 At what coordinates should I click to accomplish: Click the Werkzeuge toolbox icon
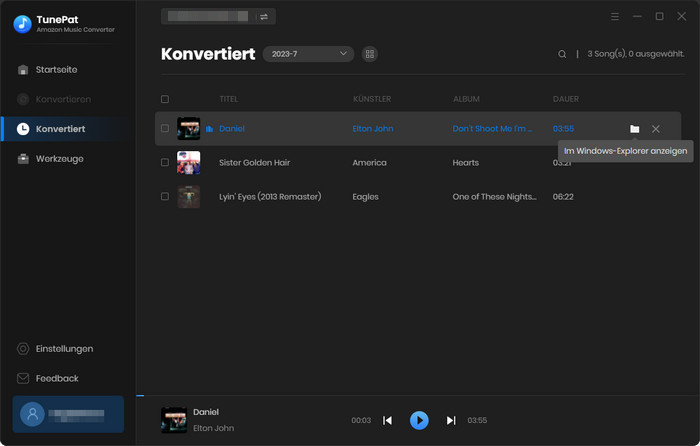(x=23, y=159)
